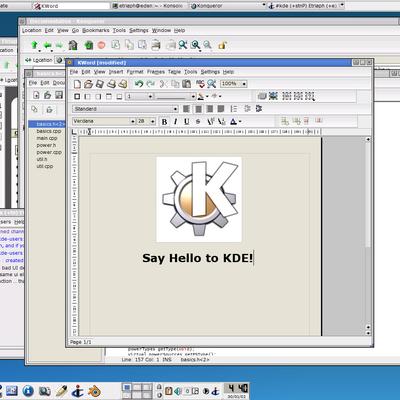
Task: Open the paragraph style dropdown showing Standard
Action: tap(125, 109)
